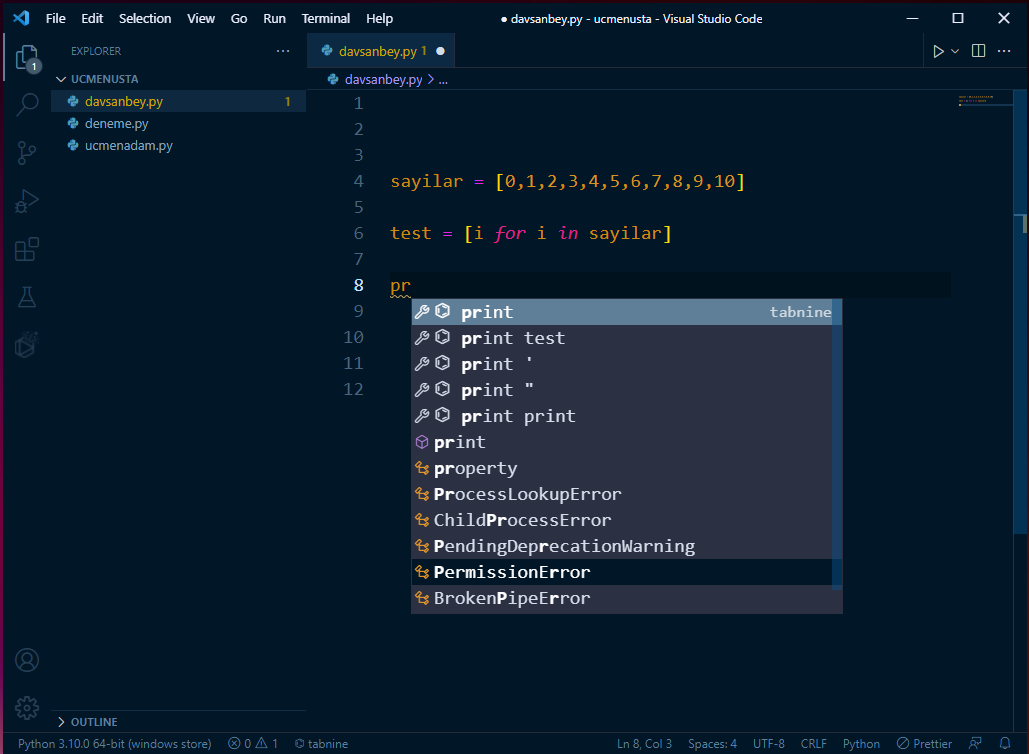Viewport: 1029px width, 754px height.
Task: Open the Go menu
Action: point(239,18)
